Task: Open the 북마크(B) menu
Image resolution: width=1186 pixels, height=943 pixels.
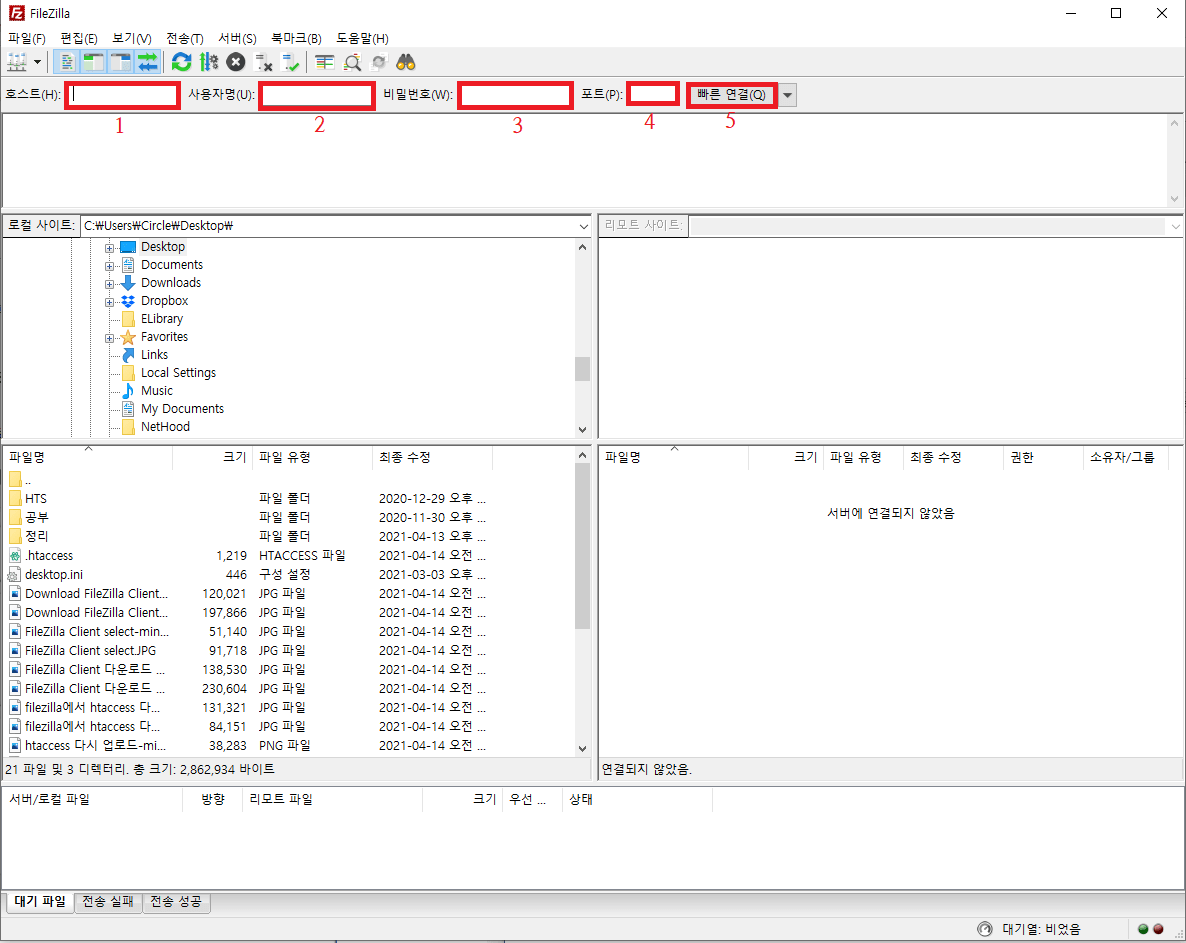Action: point(296,39)
